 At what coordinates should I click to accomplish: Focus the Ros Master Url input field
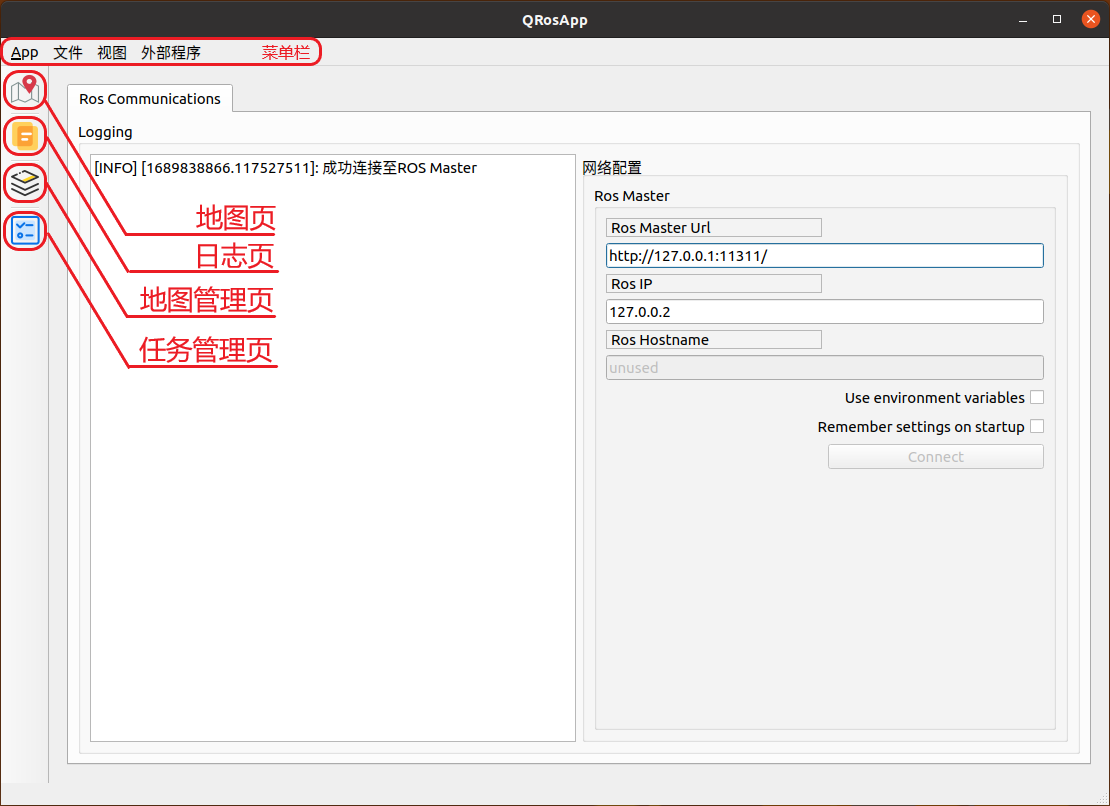tap(825, 255)
